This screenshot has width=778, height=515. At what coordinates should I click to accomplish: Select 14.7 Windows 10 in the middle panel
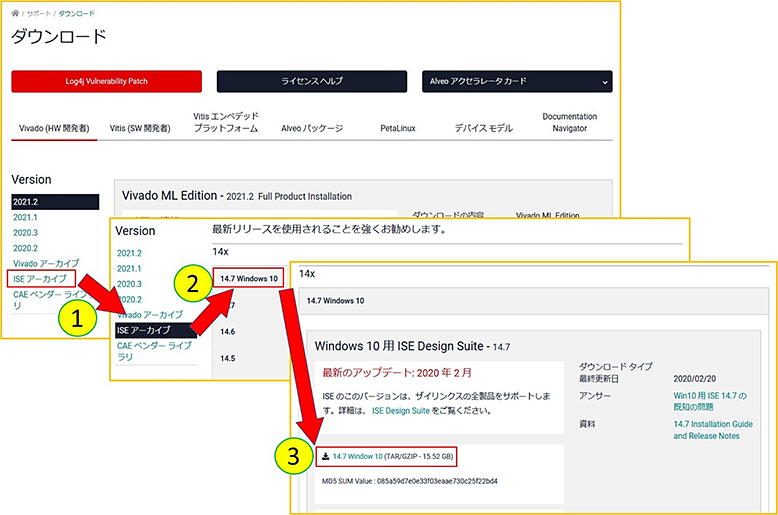coord(249,278)
